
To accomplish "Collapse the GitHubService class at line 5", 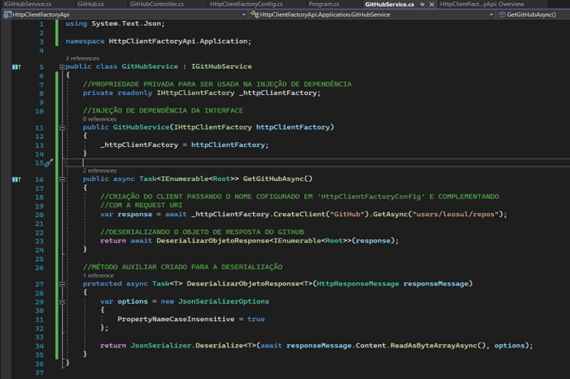I will point(62,67).
